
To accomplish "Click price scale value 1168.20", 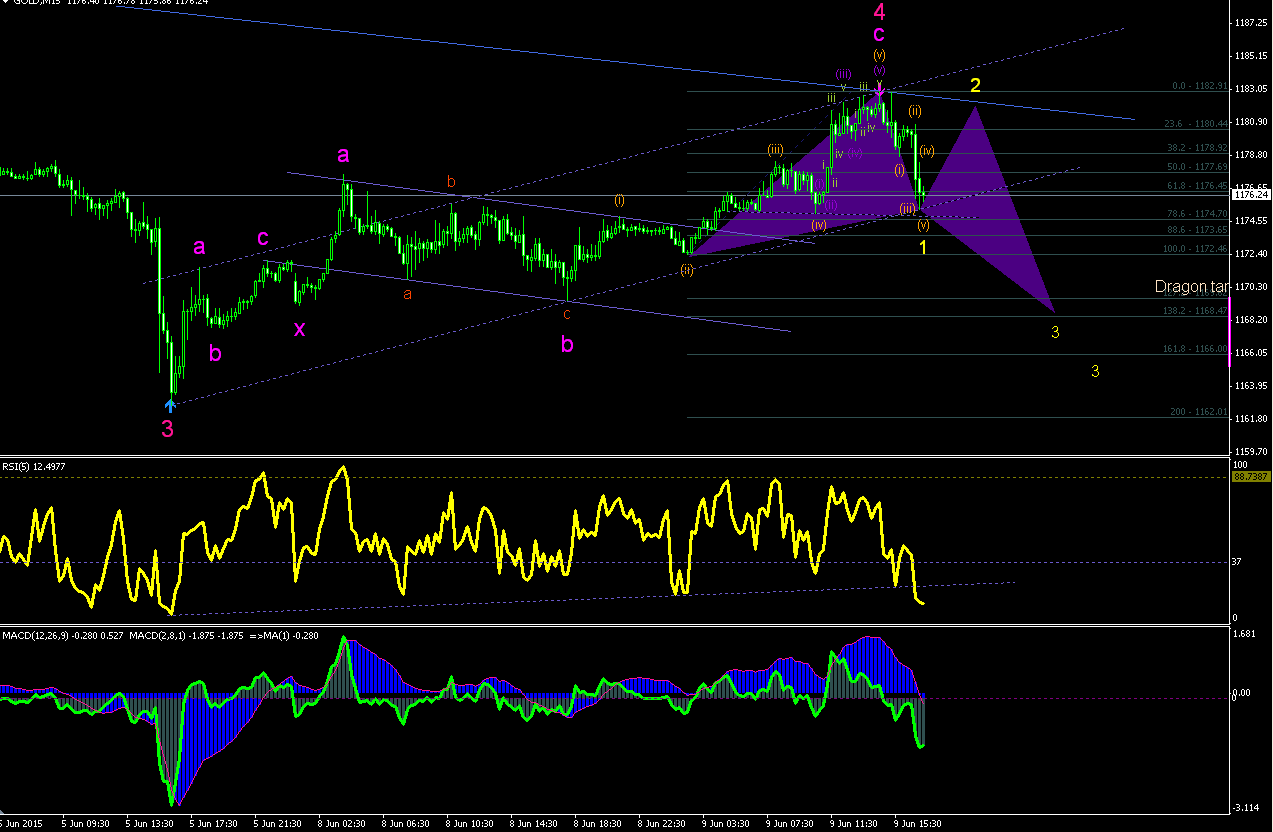I will [x=1253, y=319].
